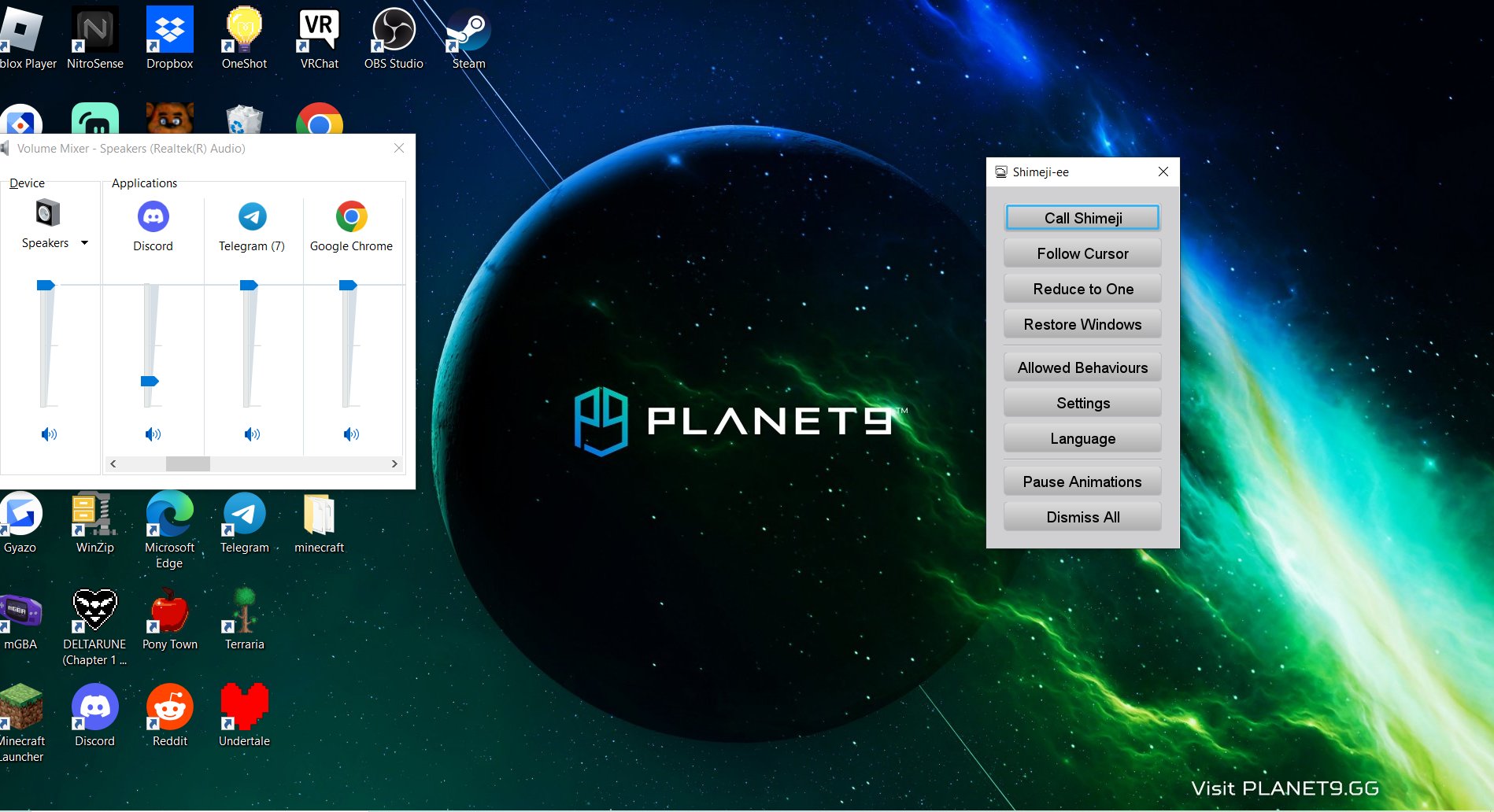The height and width of the screenshot is (812, 1494).
Task: Mute Google Chrome in the Volume Mixer
Action: (x=351, y=434)
